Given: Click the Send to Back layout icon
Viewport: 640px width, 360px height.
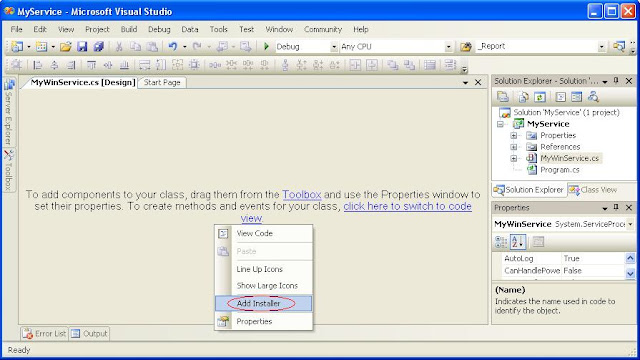Looking at the screenshot, I should [x=409, y=65].
